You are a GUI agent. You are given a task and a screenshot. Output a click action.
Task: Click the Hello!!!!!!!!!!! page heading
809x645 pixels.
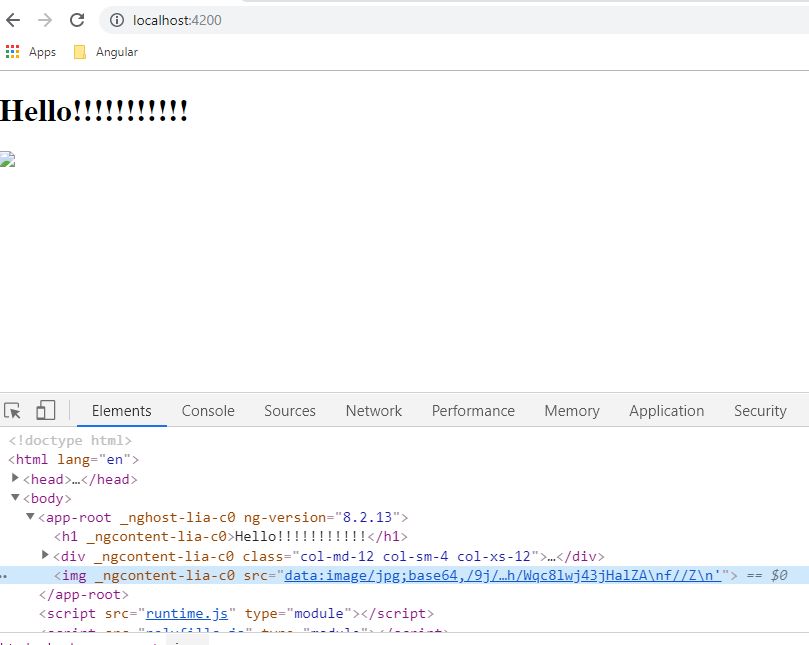[x=94, y=110]
